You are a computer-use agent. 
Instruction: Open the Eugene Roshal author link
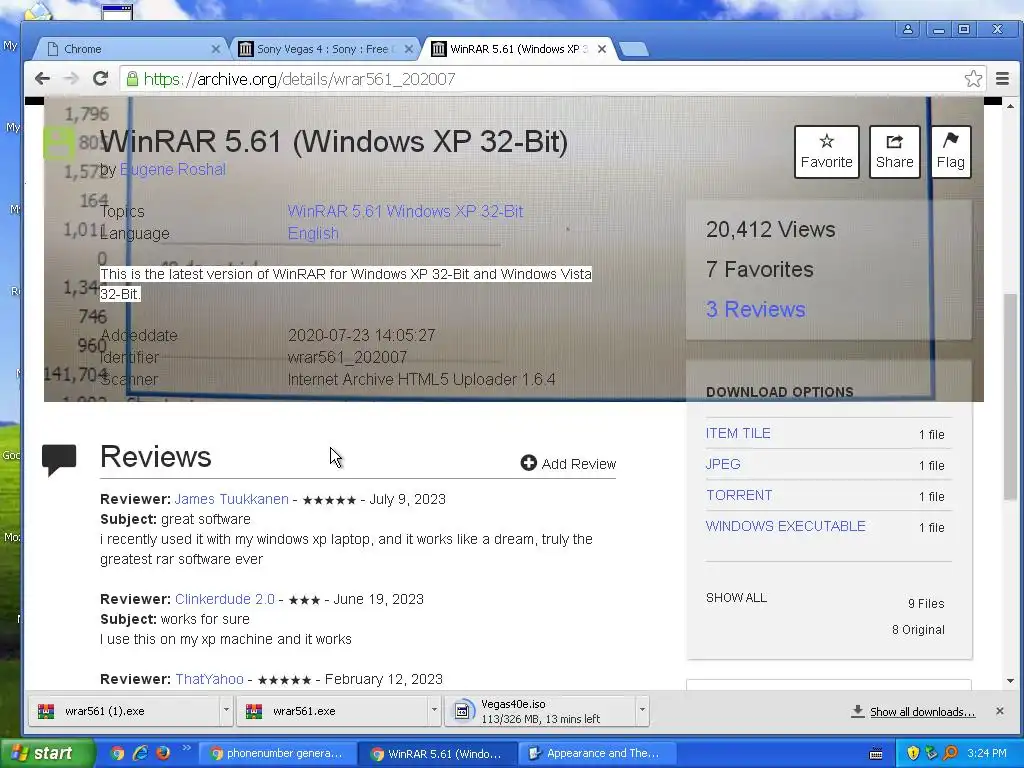(172, 169)
